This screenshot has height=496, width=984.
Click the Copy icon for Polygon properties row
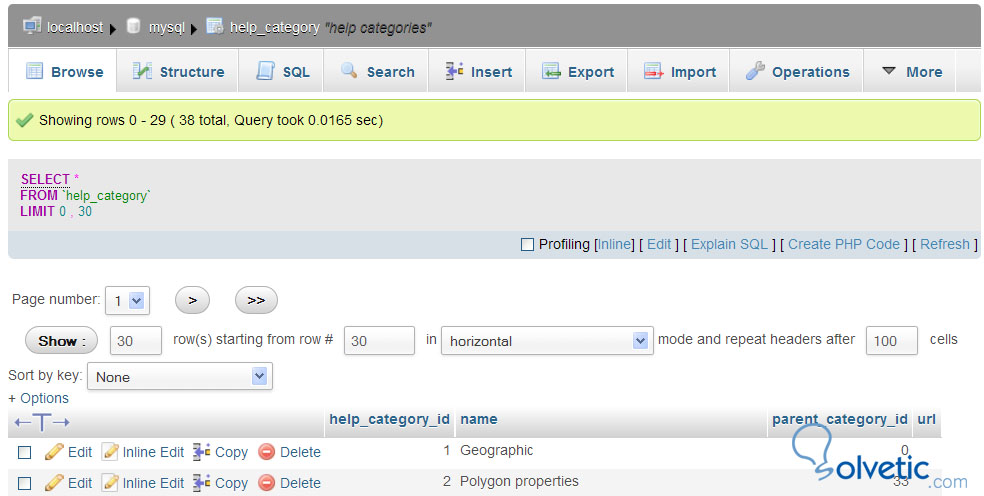point(201,483)
